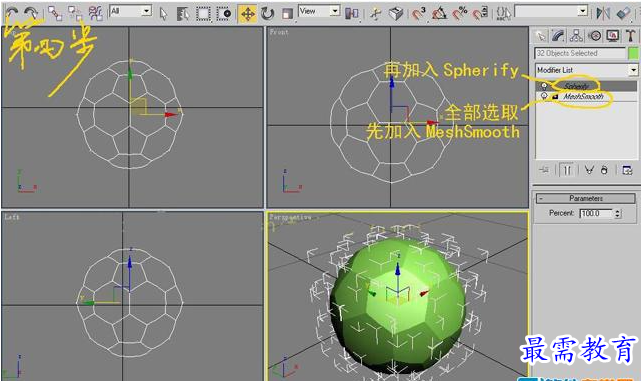This screenshot has width=644, height=381.
Task: Click the Front viewport label
Action: 279,32
